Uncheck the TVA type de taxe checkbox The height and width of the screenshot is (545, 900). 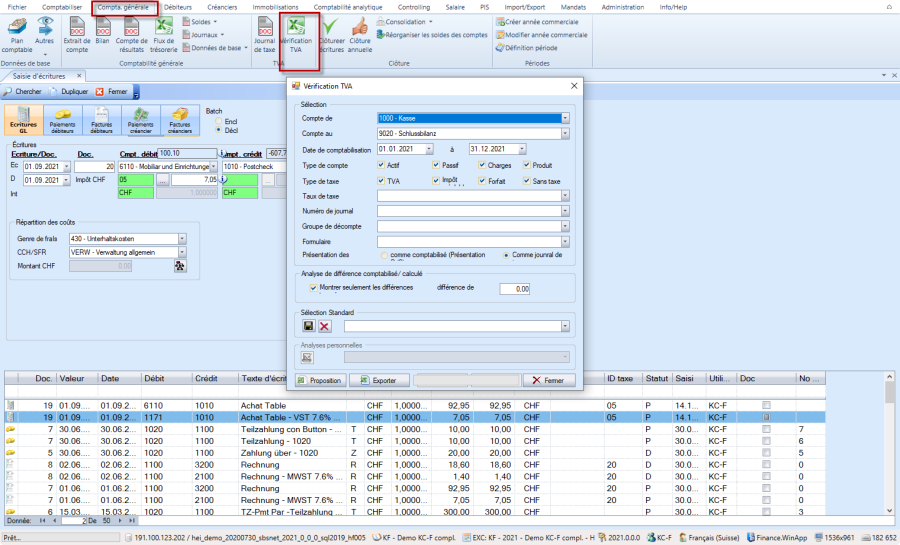coord(381,181)
